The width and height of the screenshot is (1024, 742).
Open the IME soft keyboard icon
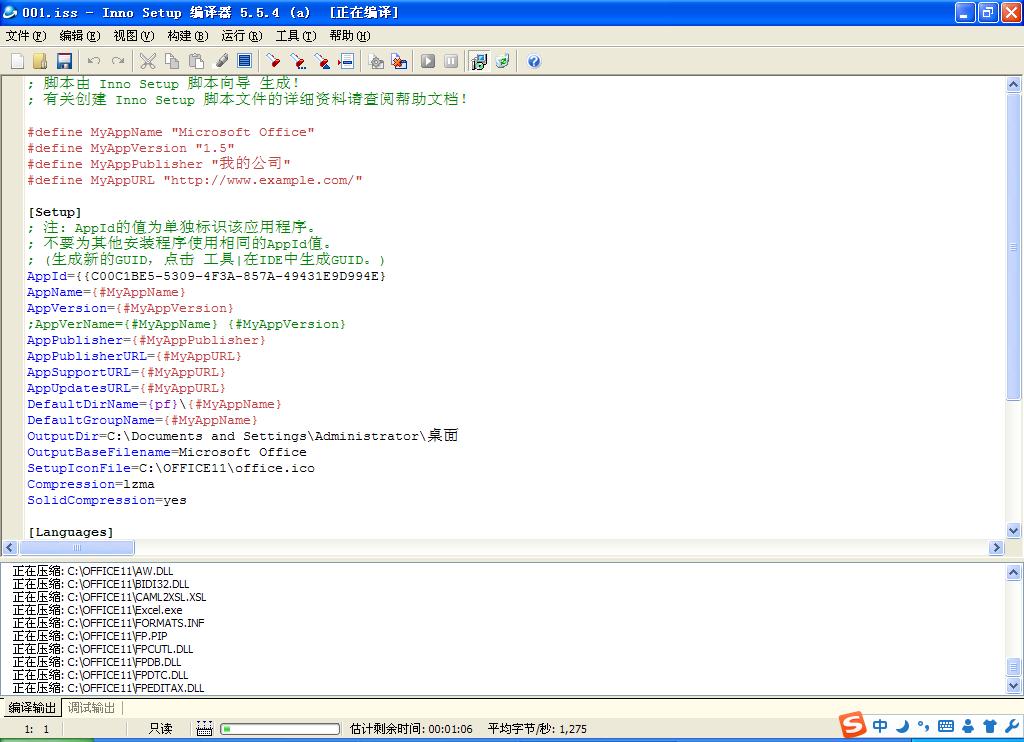coord(946,726)
